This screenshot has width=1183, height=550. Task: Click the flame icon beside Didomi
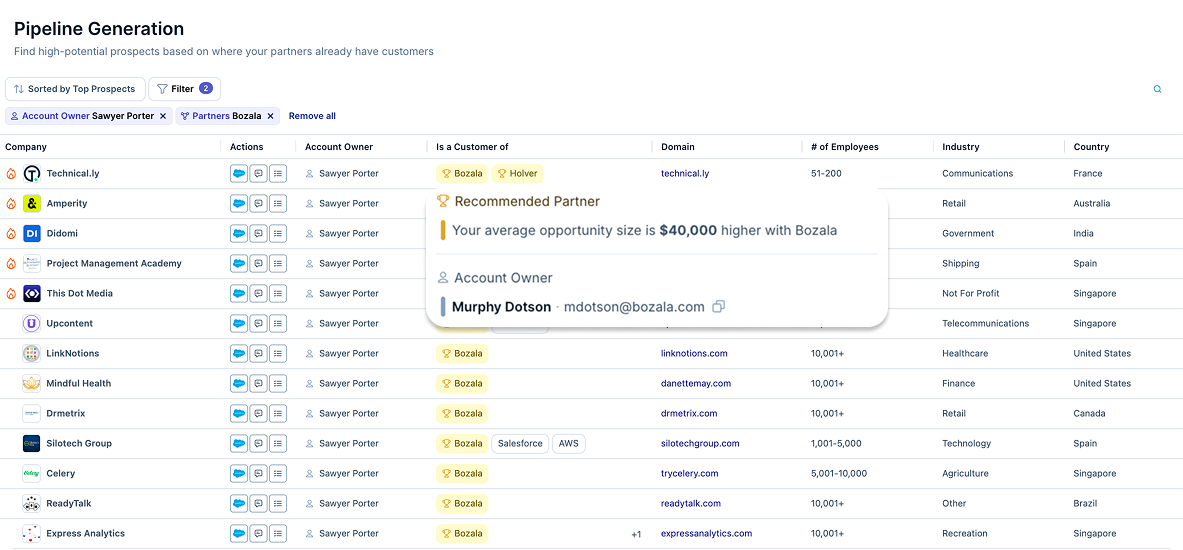coord(11,234)
